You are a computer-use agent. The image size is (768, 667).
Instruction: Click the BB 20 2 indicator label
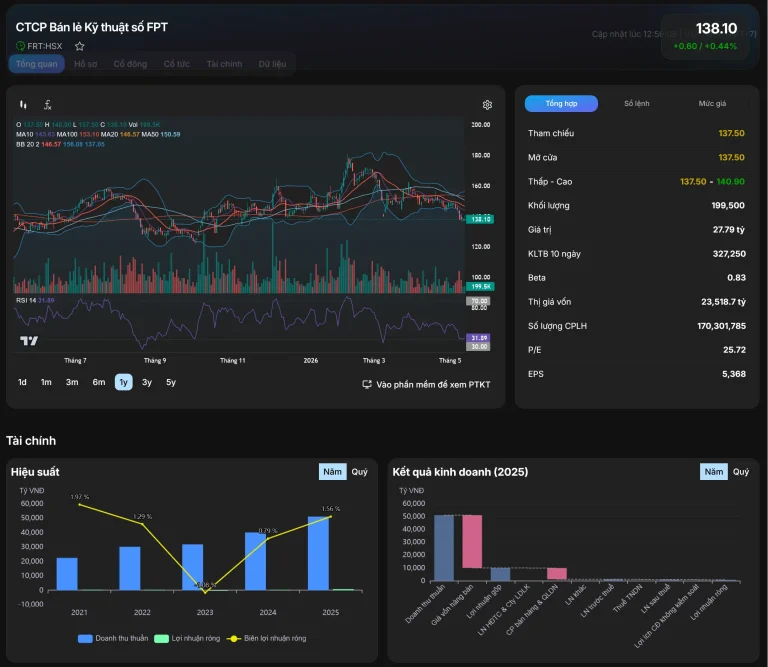(x=27, y=144)
